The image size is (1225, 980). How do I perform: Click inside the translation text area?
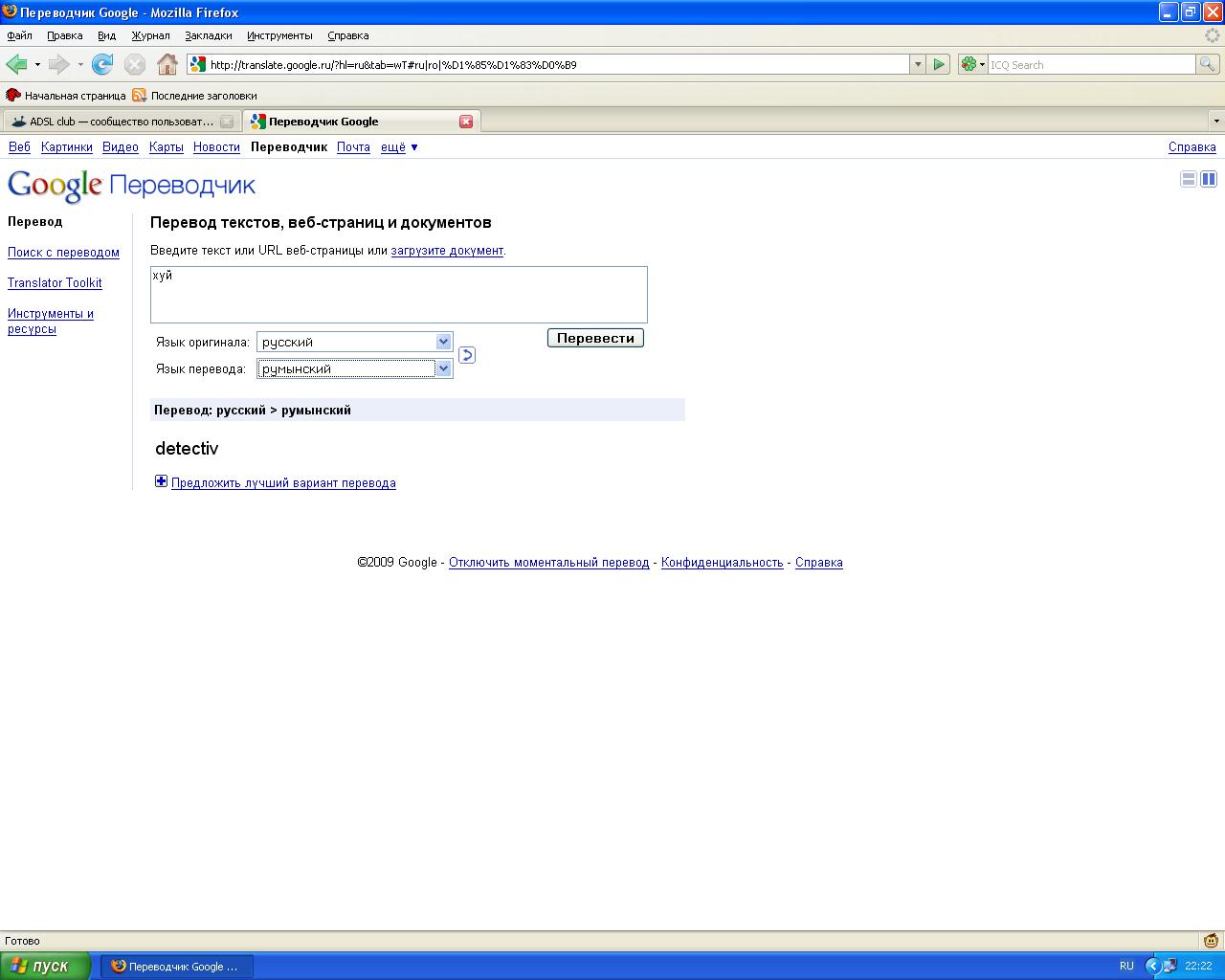tap(399, 295)
